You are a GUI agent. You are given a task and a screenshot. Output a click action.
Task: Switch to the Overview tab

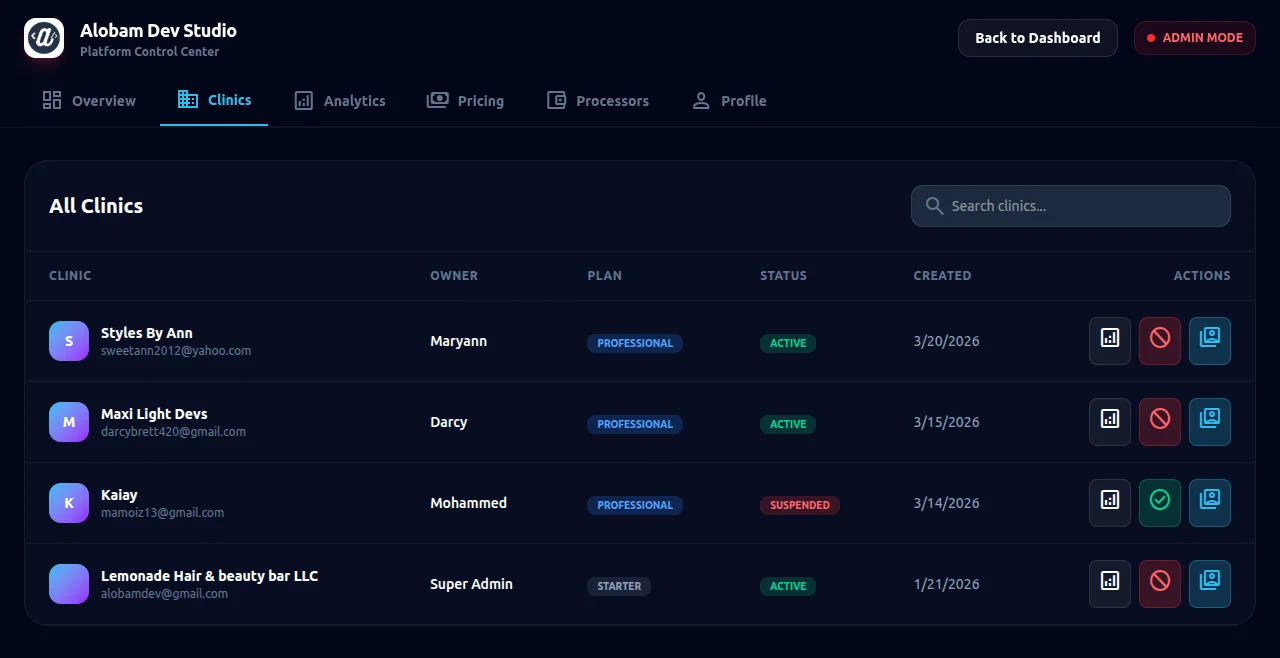[x=89, y=101]
